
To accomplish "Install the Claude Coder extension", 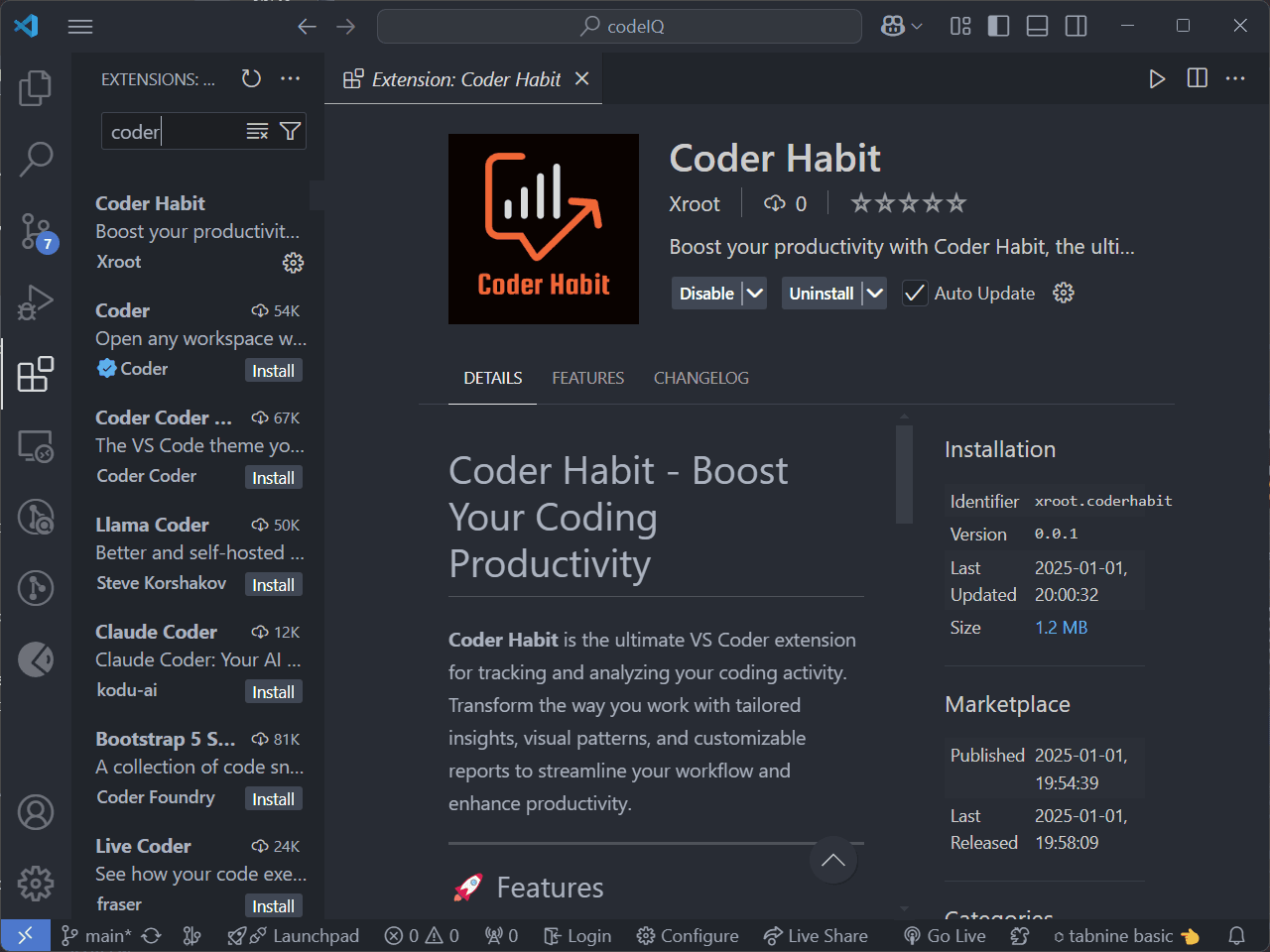I will point(273,692).
